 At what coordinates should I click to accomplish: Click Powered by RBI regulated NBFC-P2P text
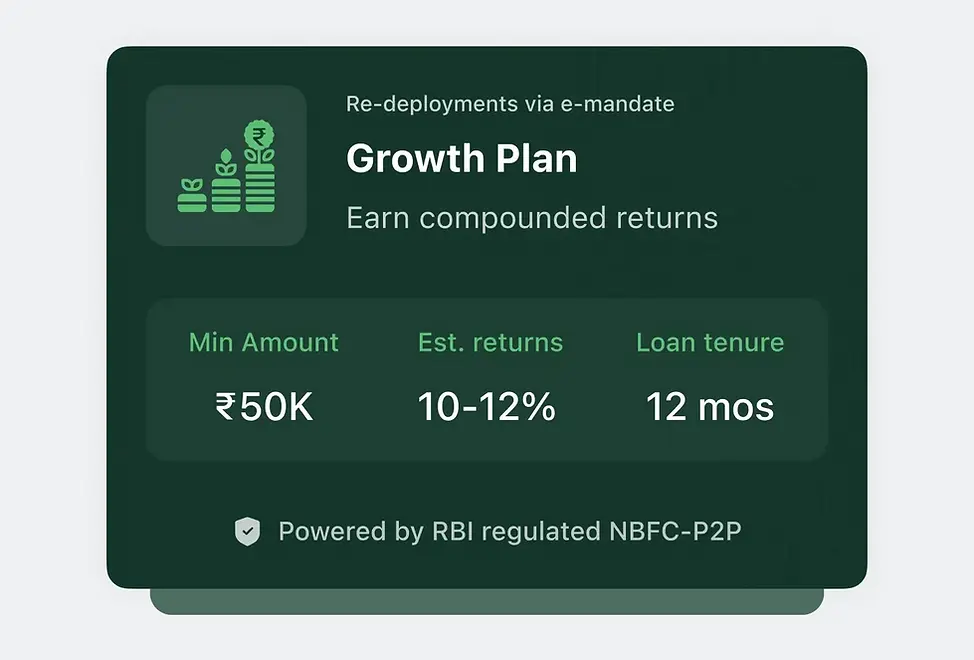pos(510,531)
